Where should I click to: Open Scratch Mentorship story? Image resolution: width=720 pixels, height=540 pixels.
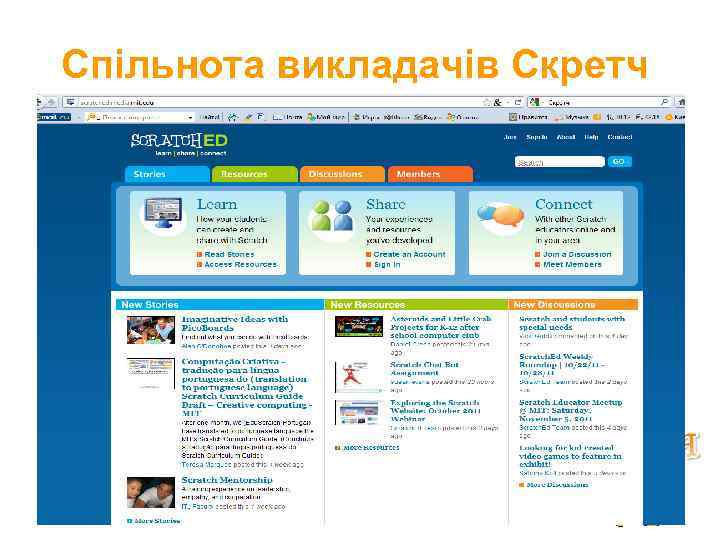coord(227,480)
